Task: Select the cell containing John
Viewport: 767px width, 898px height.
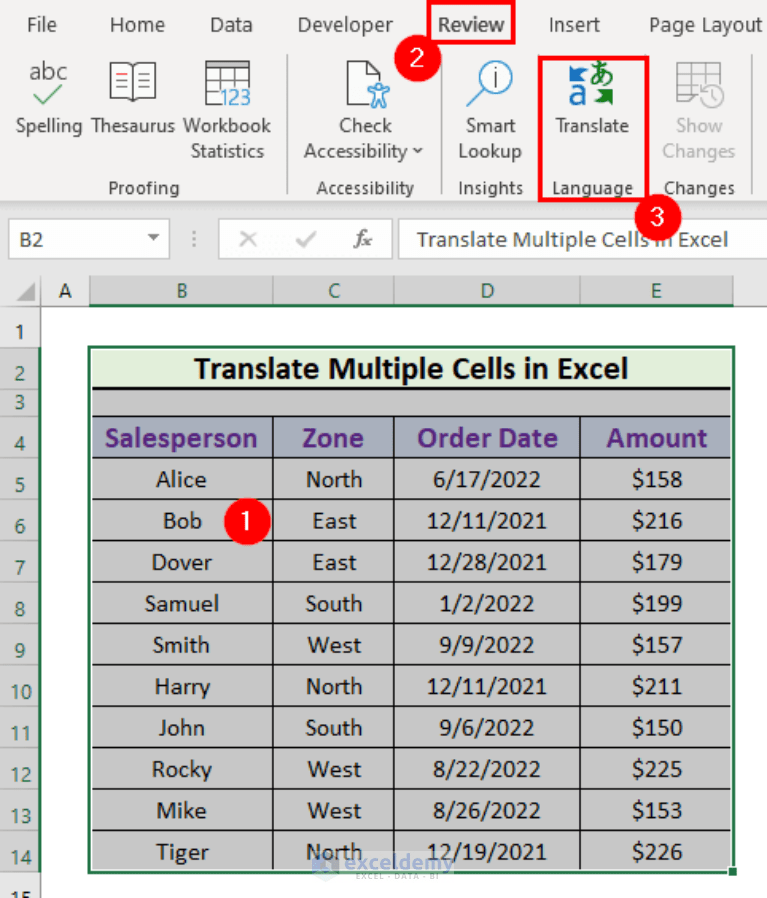Action: 182,727
